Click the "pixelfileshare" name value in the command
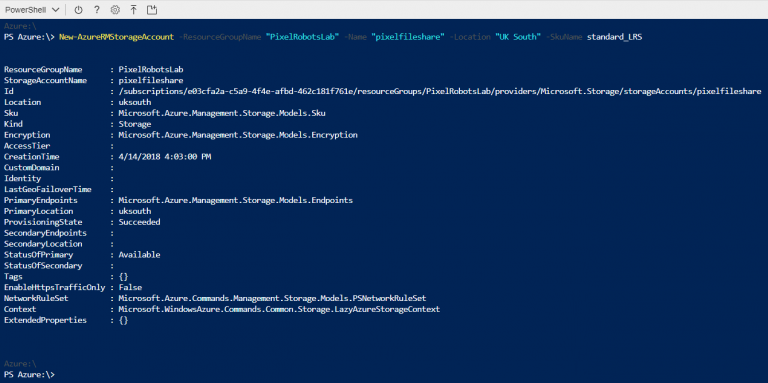 coord(408,37)
